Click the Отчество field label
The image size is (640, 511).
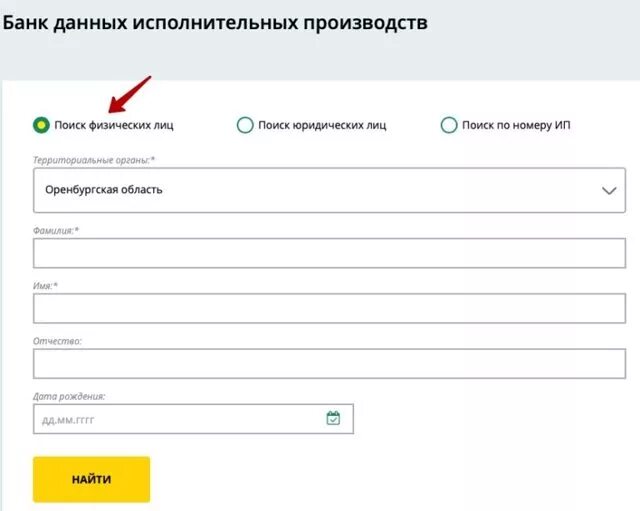click(57, 341)
